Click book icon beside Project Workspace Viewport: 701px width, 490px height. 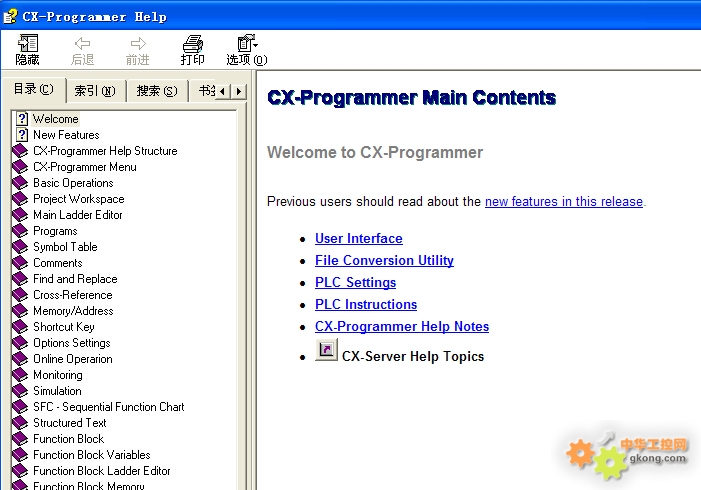(20, 199)
